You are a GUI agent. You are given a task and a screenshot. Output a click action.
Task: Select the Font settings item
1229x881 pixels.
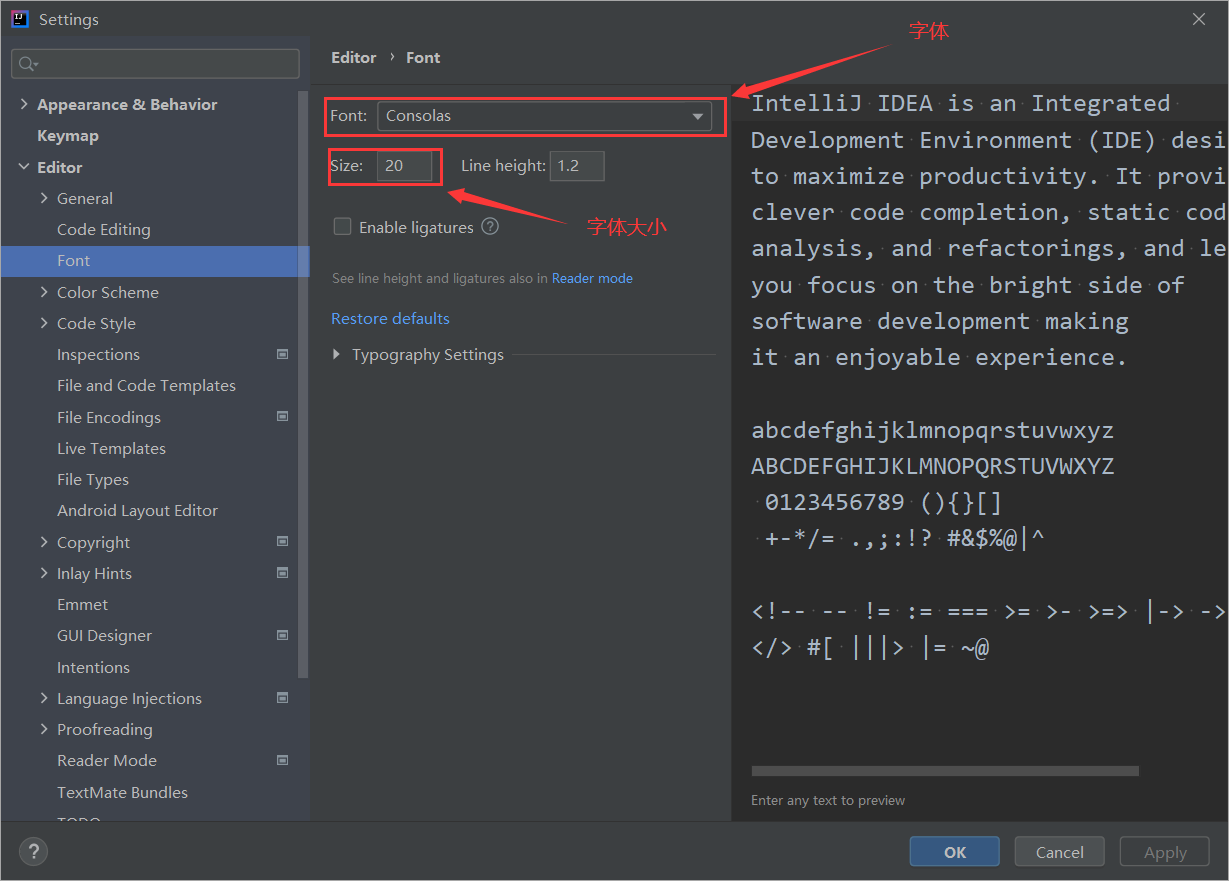pos(155,261)
